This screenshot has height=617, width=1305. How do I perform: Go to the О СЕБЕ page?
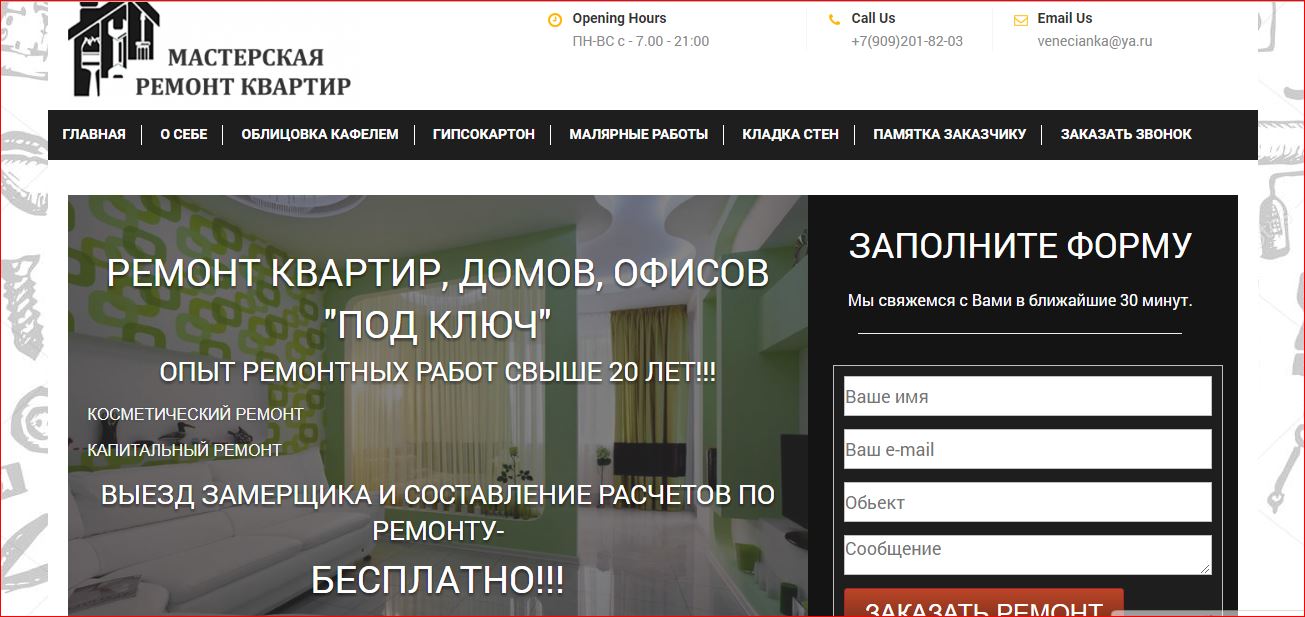click(x=184, y=134)
